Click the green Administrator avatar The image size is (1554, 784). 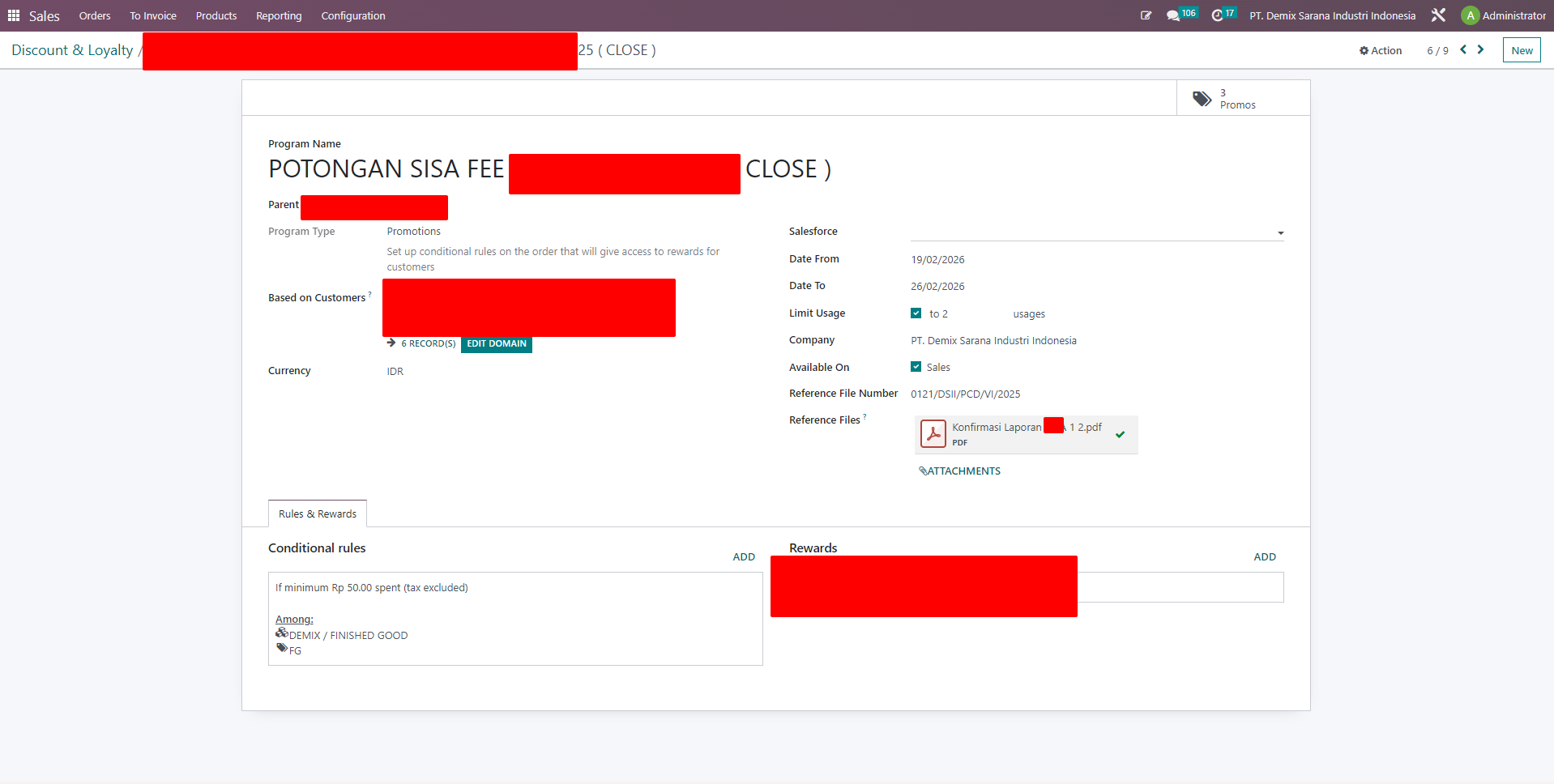click(1470, 15)
